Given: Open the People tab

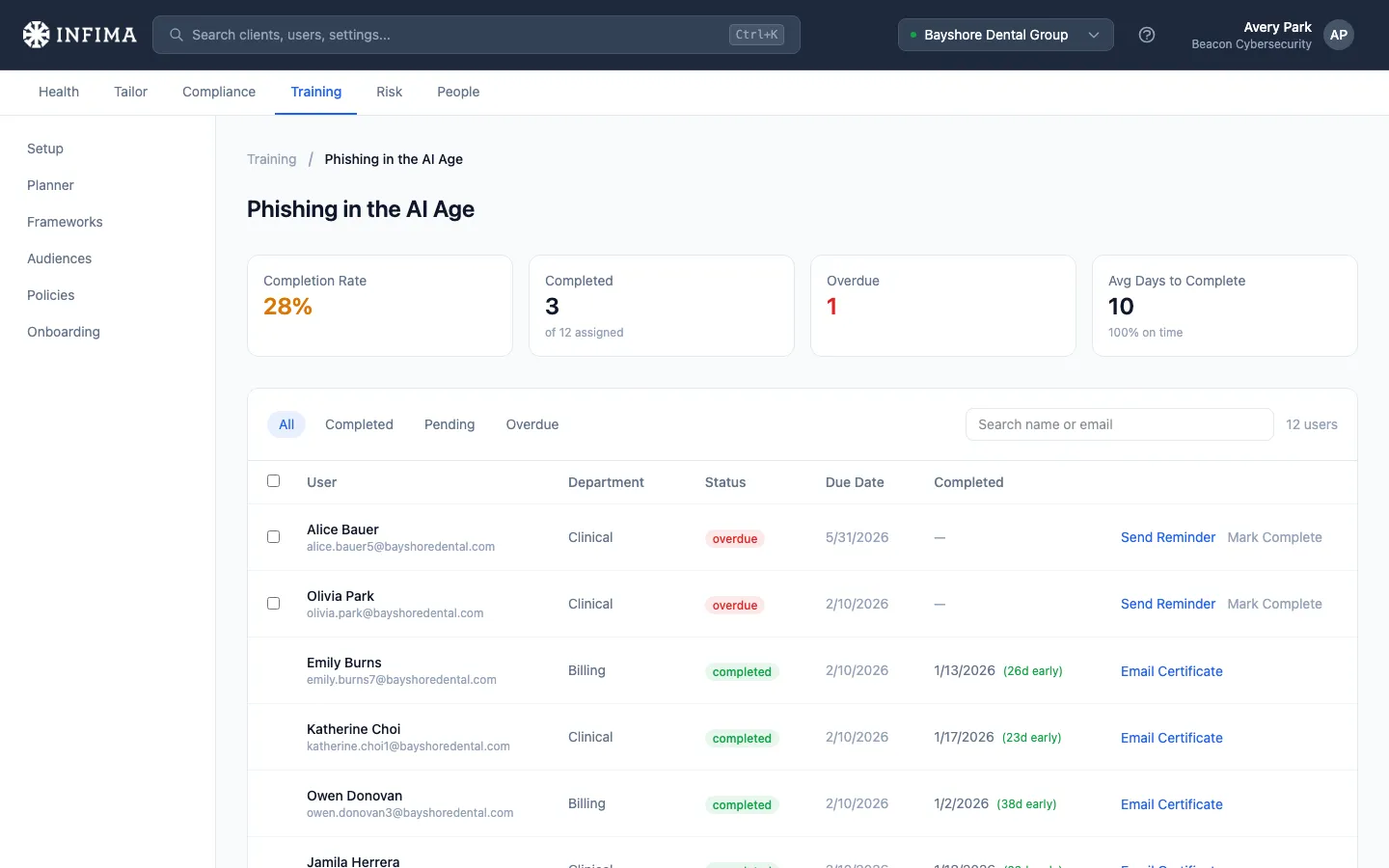Looking at the screenshot, I should [458, 92].
